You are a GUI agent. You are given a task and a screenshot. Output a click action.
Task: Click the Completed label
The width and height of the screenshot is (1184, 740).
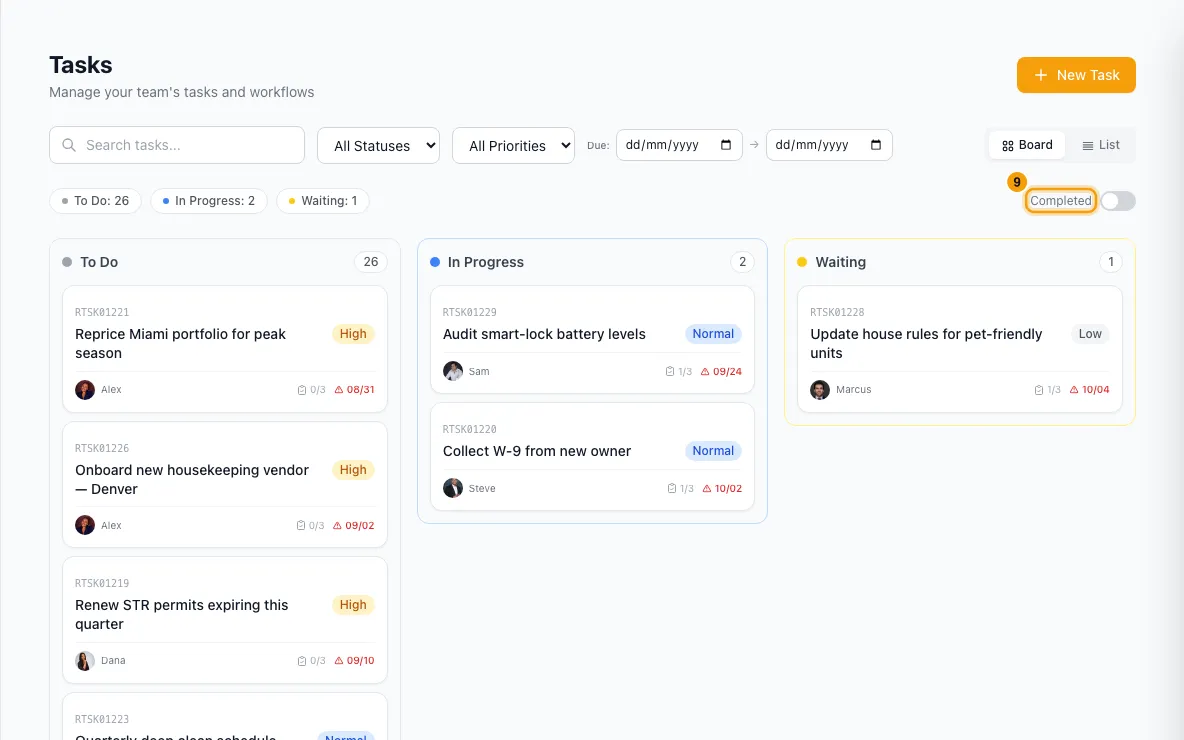pos(1060,201)
